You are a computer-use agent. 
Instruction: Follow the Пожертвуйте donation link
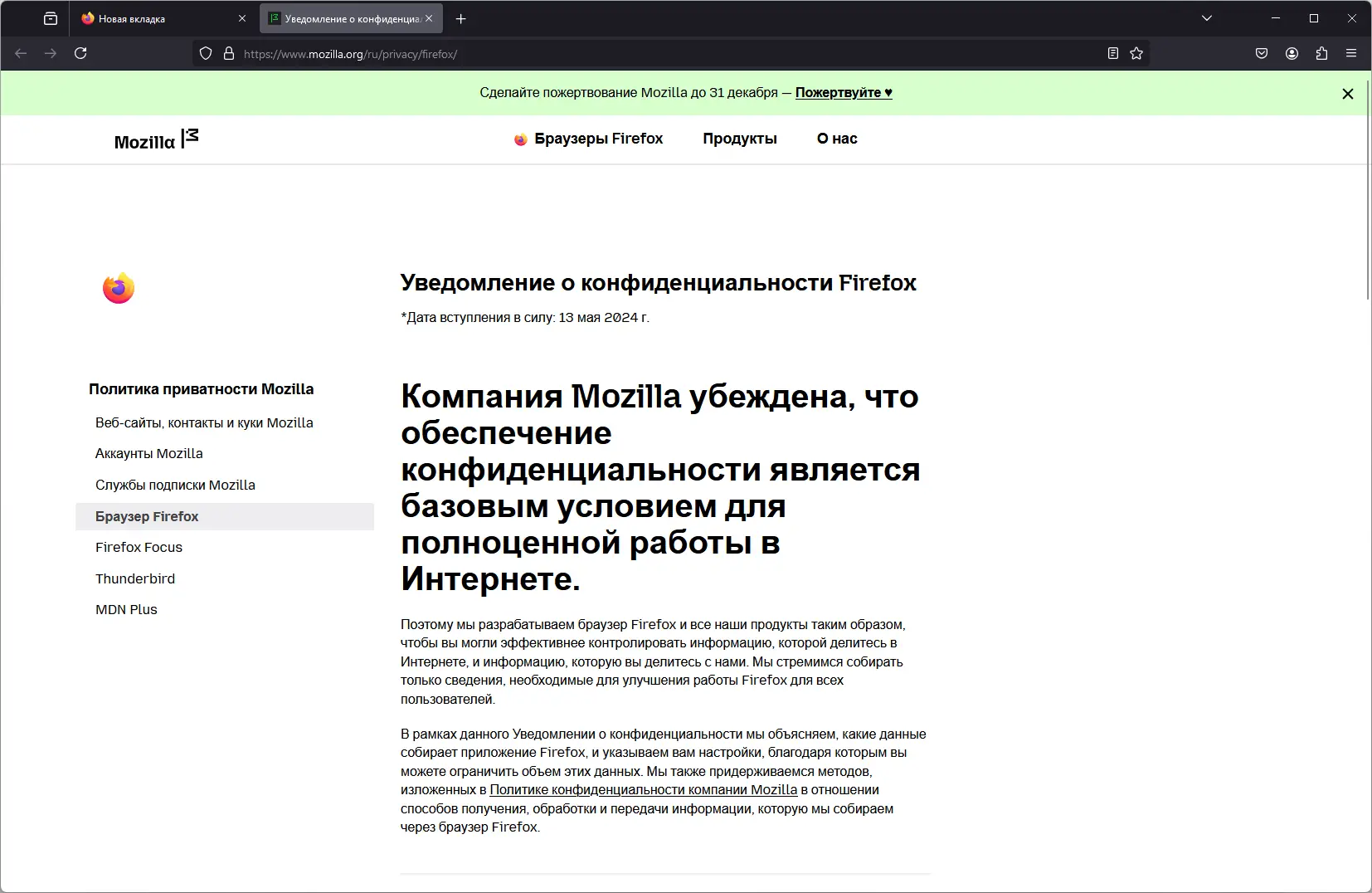pos(844,92)
